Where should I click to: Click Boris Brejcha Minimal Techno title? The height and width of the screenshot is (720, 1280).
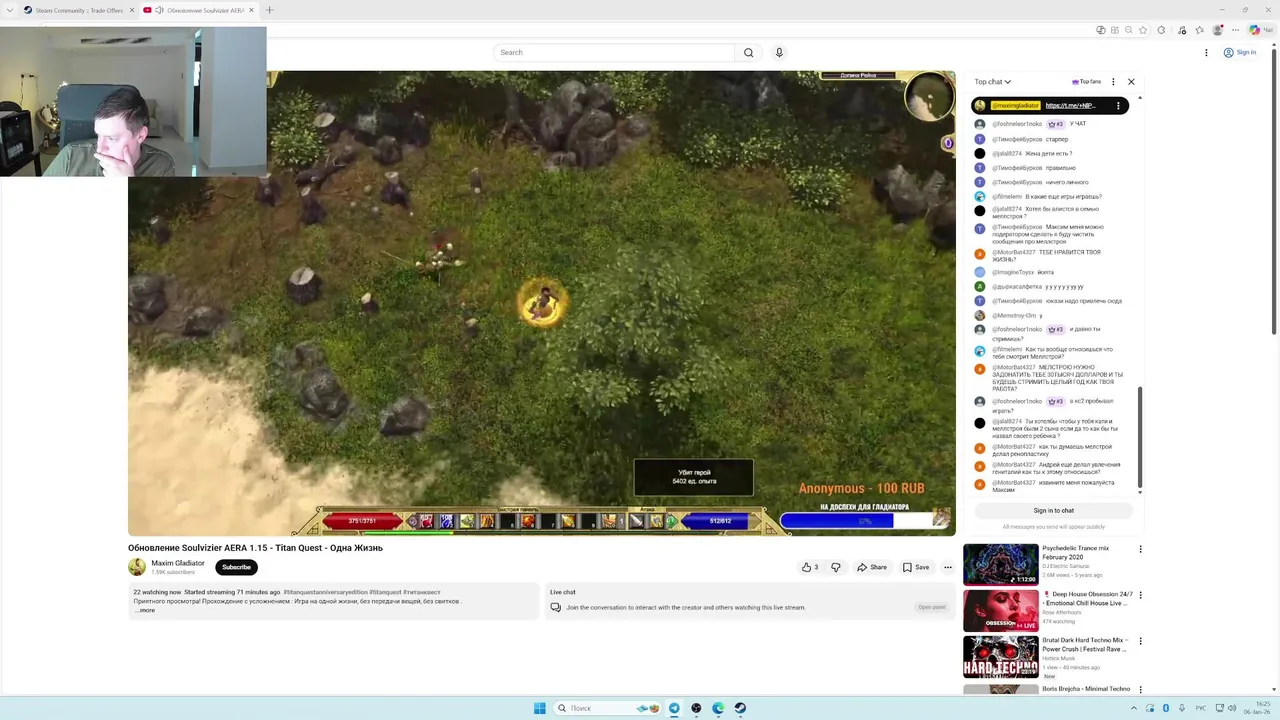(1086, 688)
